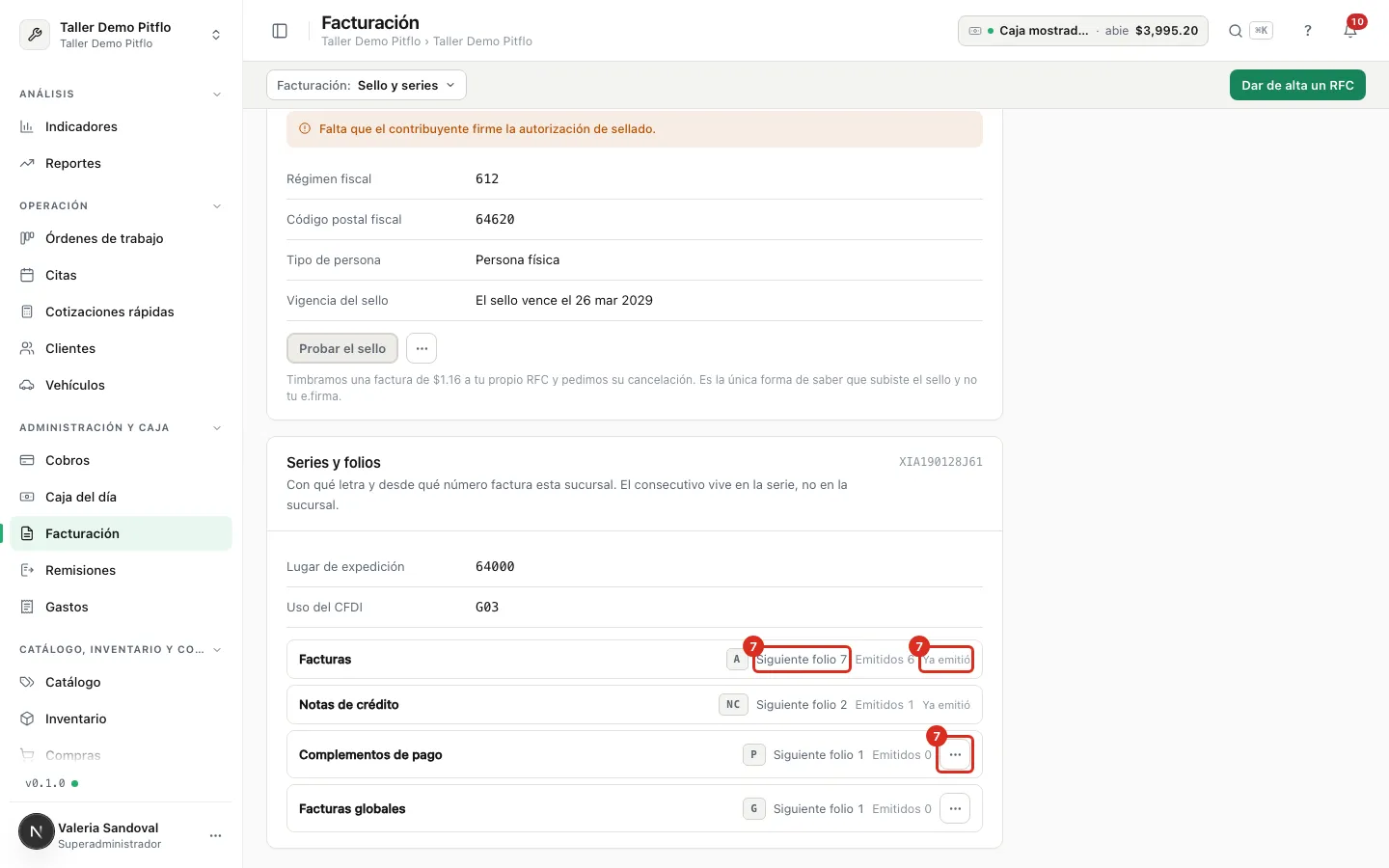This screenshot has width=1389, height=868.
Task: Toggle the sidebar panel icon
Action: click(x=280, y=31)
